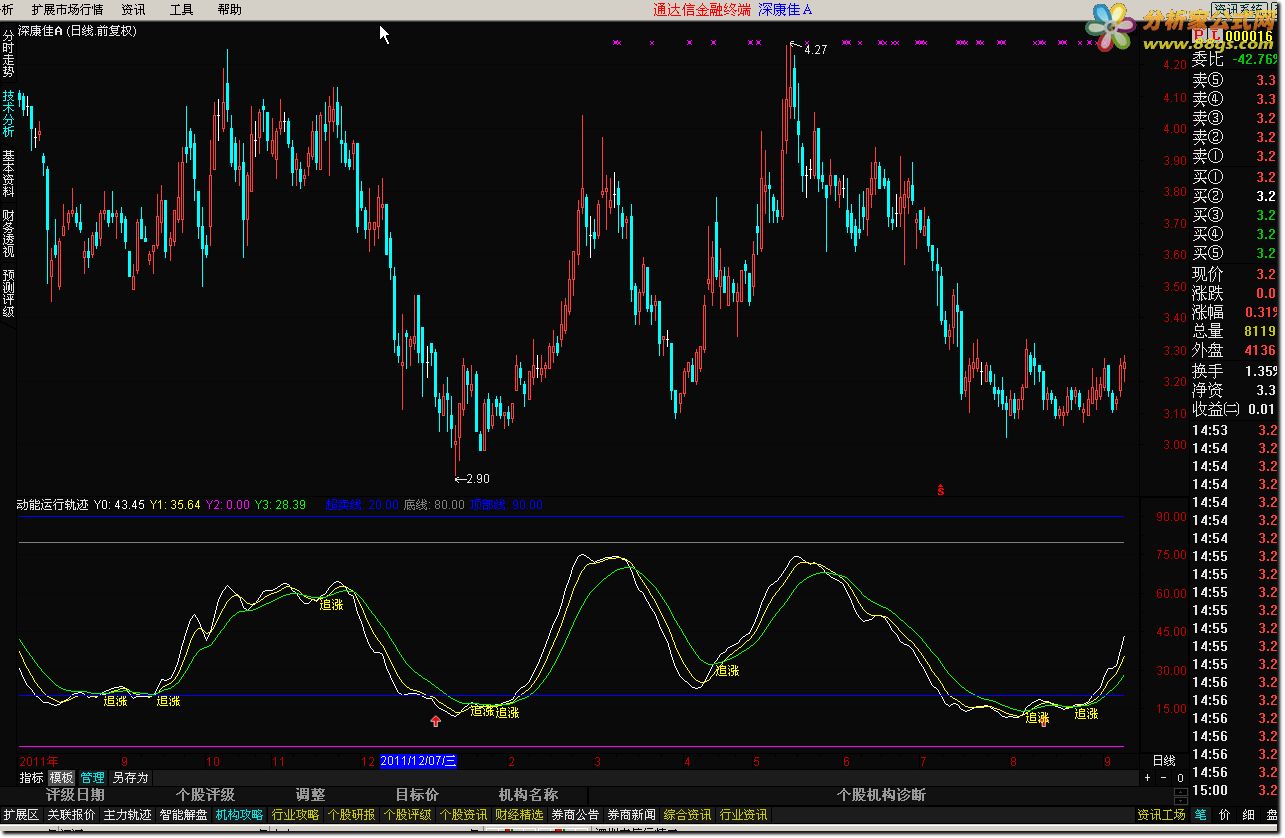Viewport: 1285px width, 838px height.
Task: Select the 笔 tick view tab
Action: point(1200,815)
